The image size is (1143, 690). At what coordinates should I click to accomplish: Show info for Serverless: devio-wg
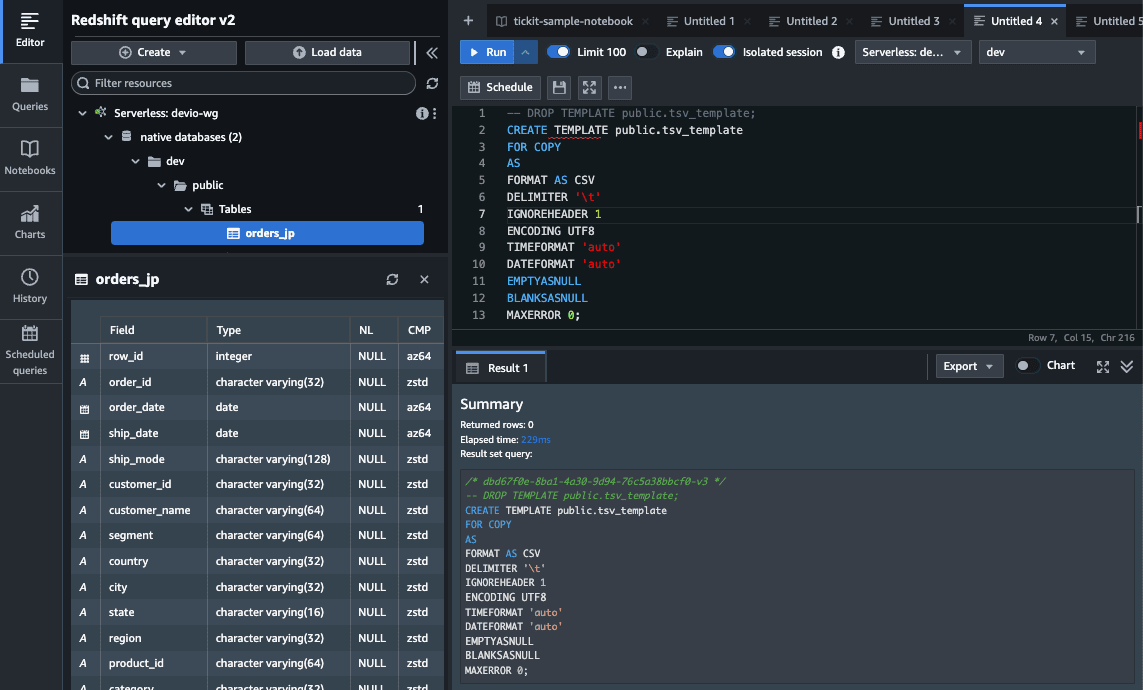pyautogui.click(x=421, y=113)
